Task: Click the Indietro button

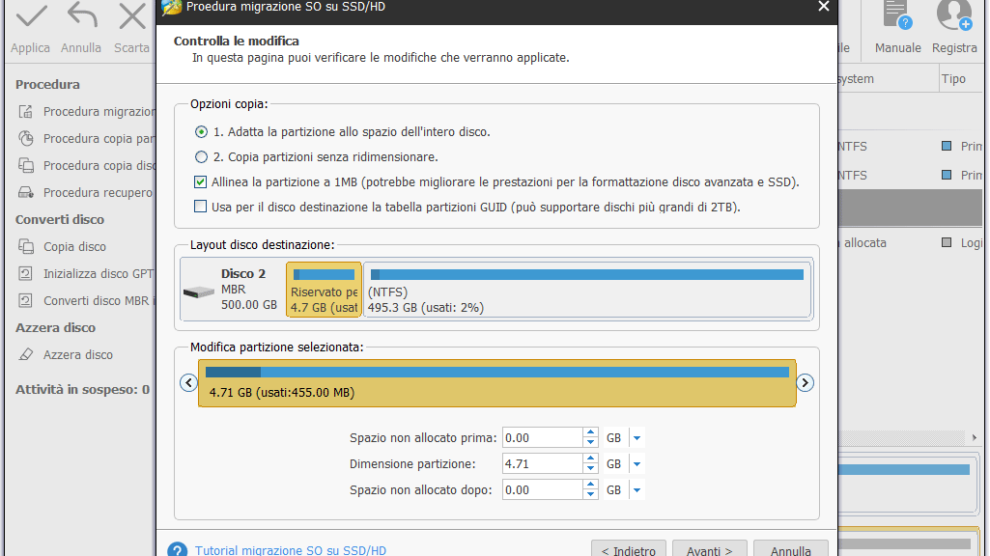Action: pyautogui.click(x=628, y=550)
